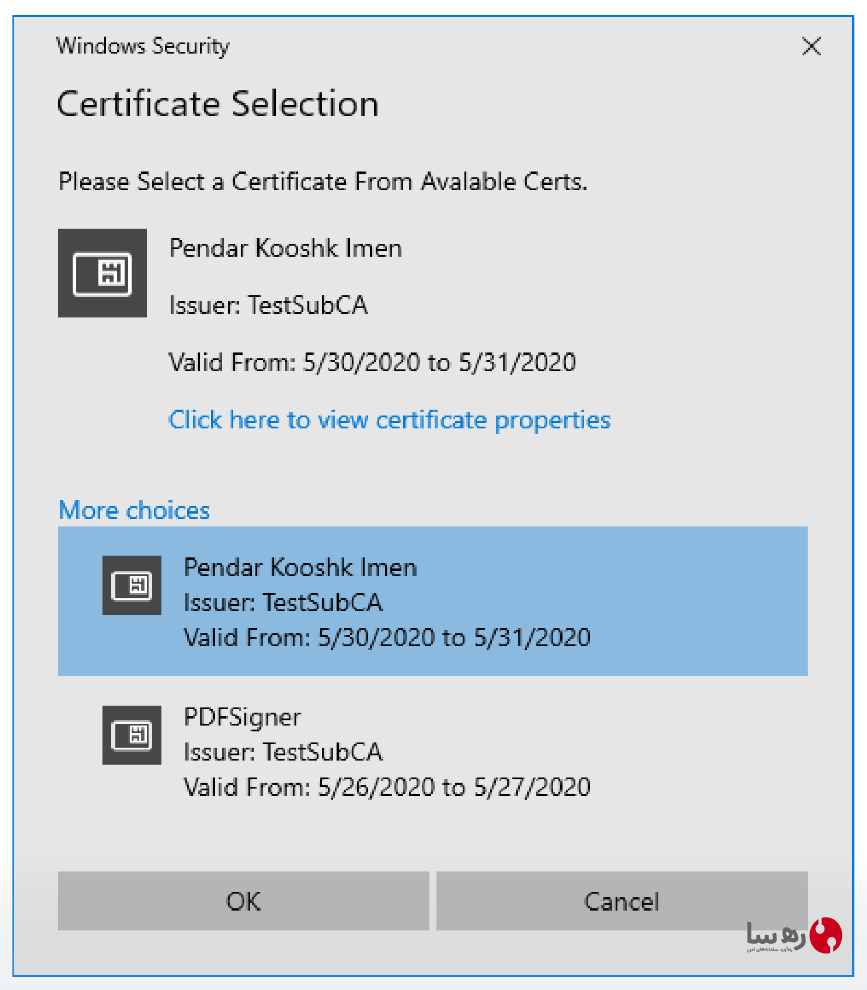
Task: Cancel the certificate selection
Action: coord(621,901)
